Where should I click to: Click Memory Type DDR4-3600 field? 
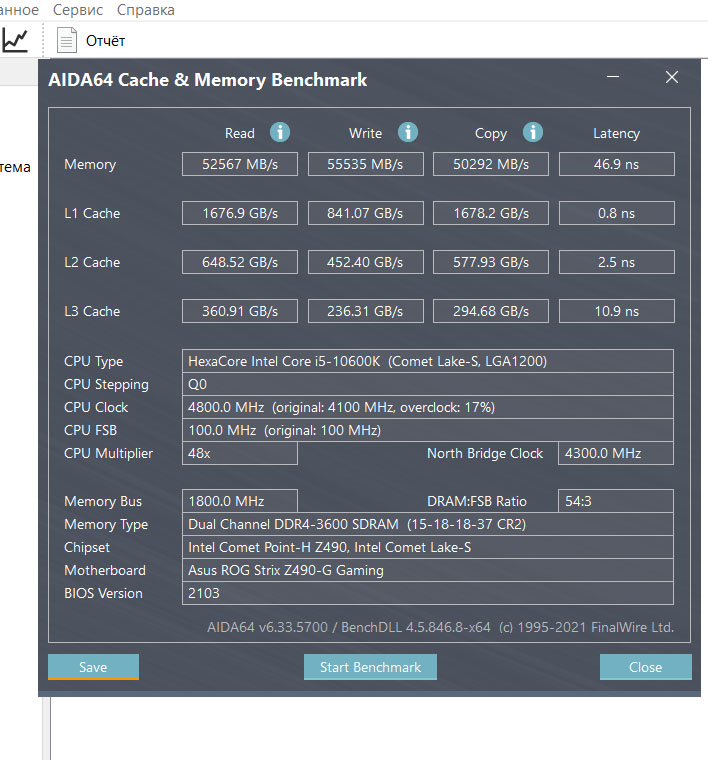click(x=428, y=524)
